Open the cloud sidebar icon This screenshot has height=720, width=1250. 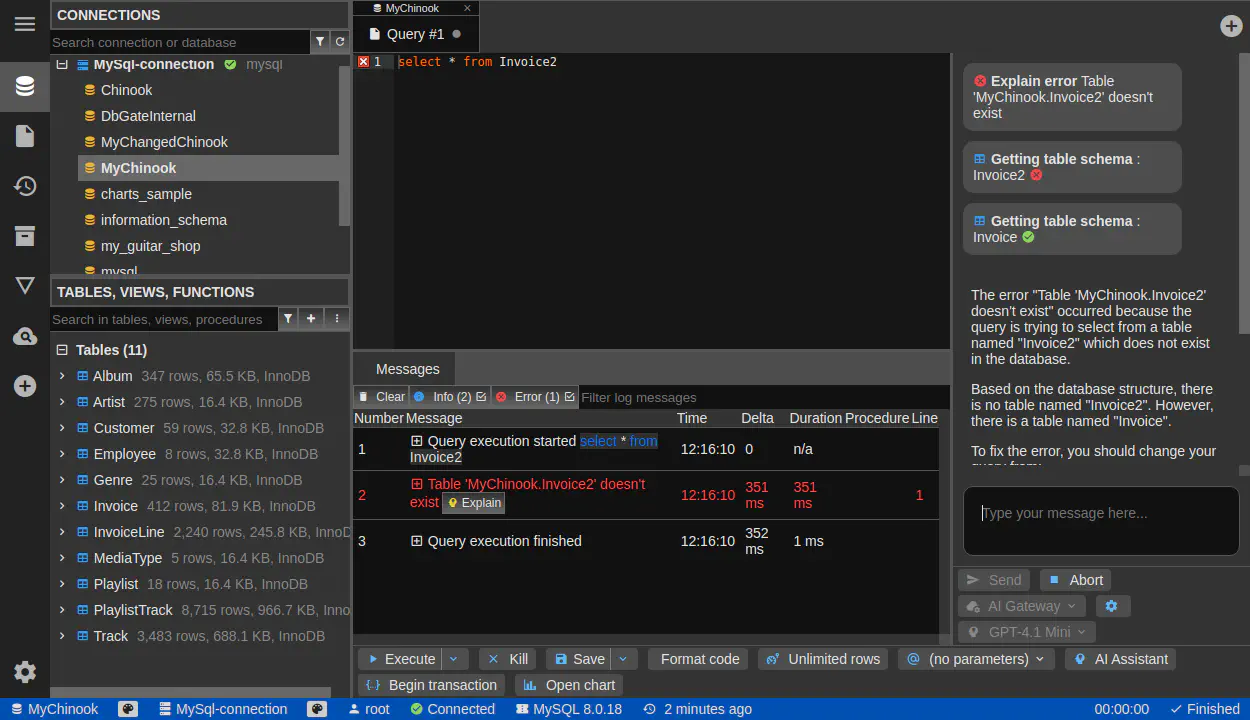(x=25, y=337)
